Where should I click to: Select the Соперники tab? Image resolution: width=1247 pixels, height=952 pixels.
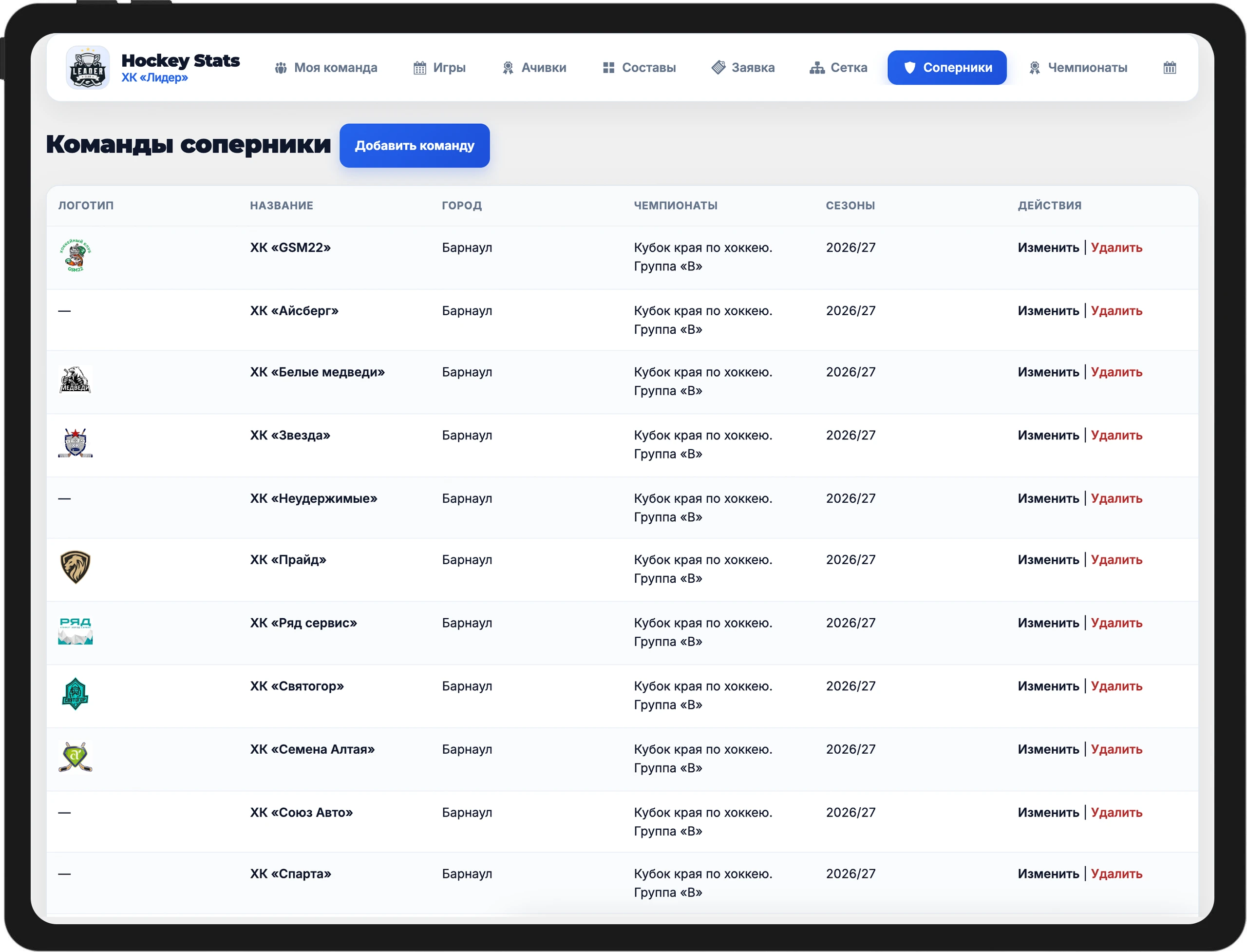point(947,67)
